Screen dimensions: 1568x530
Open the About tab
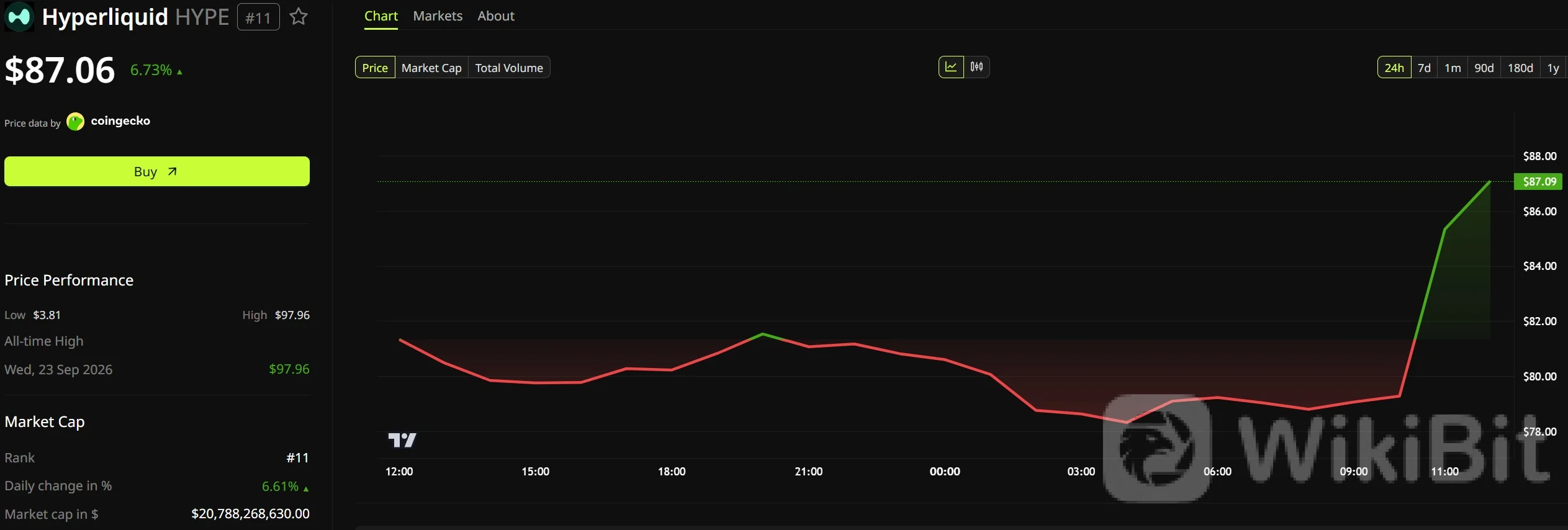(496, 16)
